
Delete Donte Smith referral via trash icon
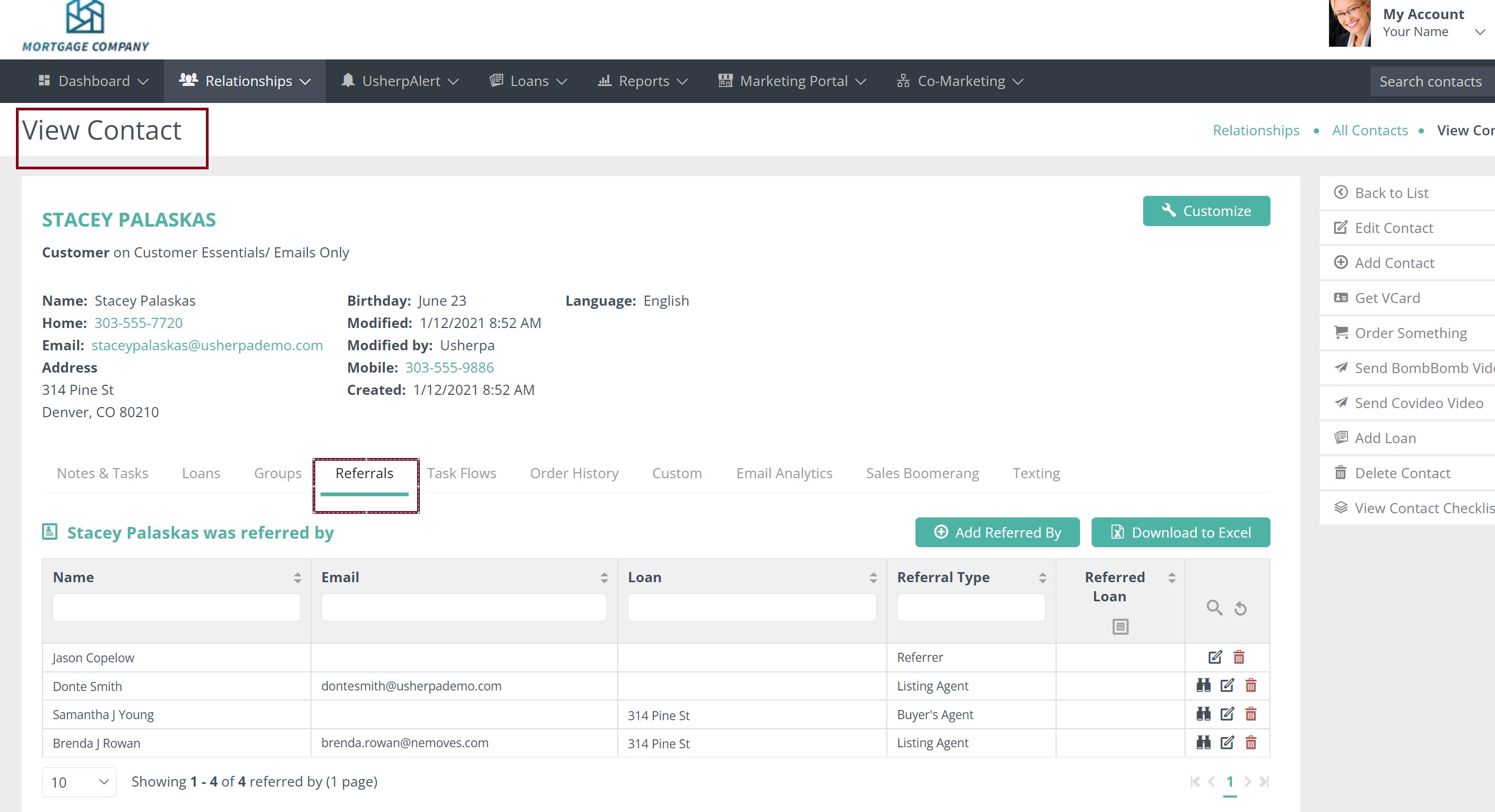coord(1251,686)
